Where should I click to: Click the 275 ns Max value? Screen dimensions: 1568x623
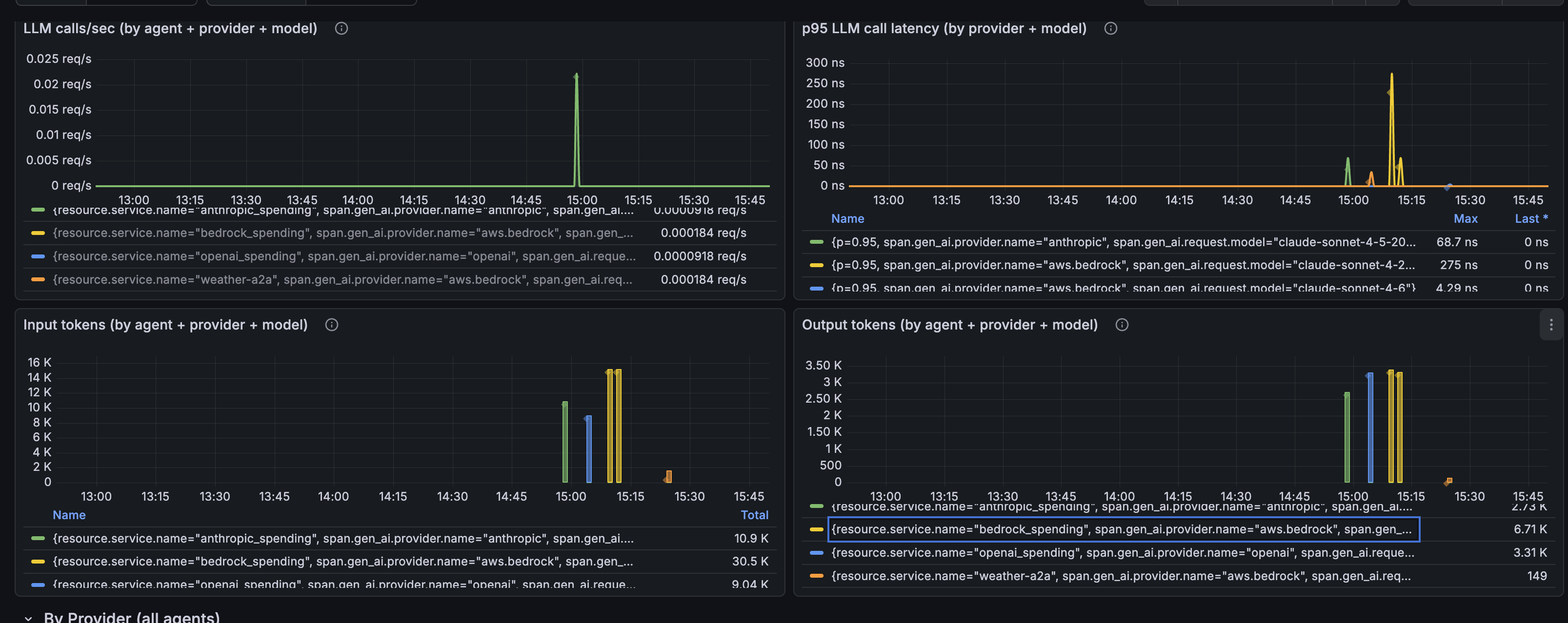point(1458,265)
